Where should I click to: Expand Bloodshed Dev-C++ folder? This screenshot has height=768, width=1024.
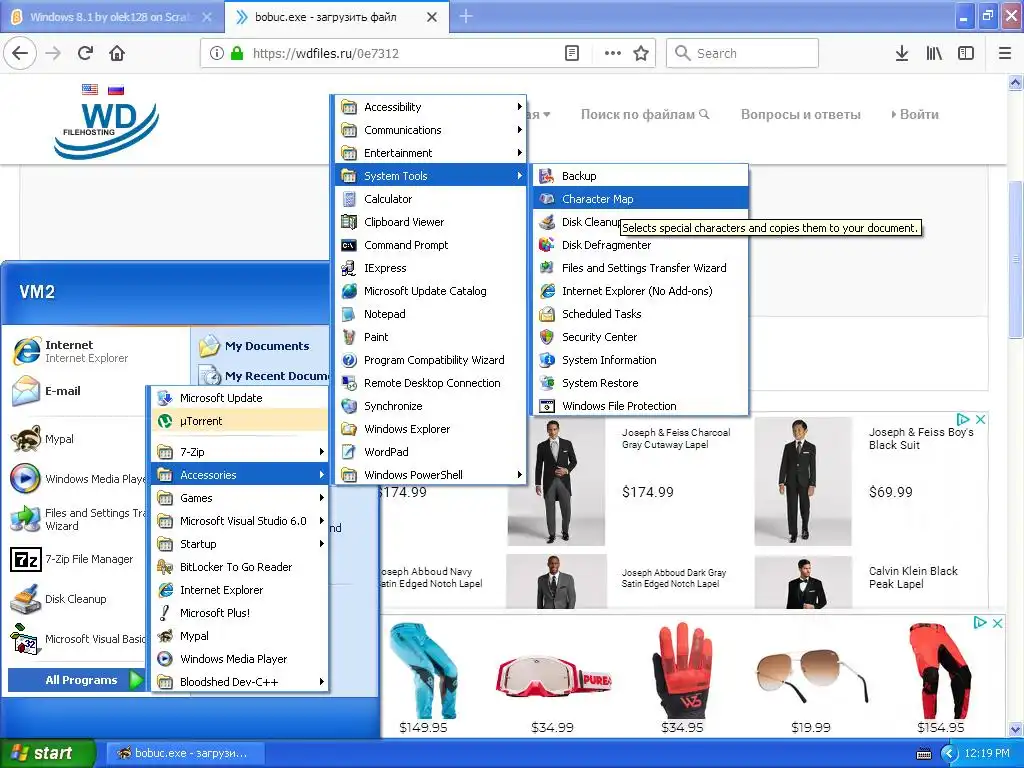(240, 682)
